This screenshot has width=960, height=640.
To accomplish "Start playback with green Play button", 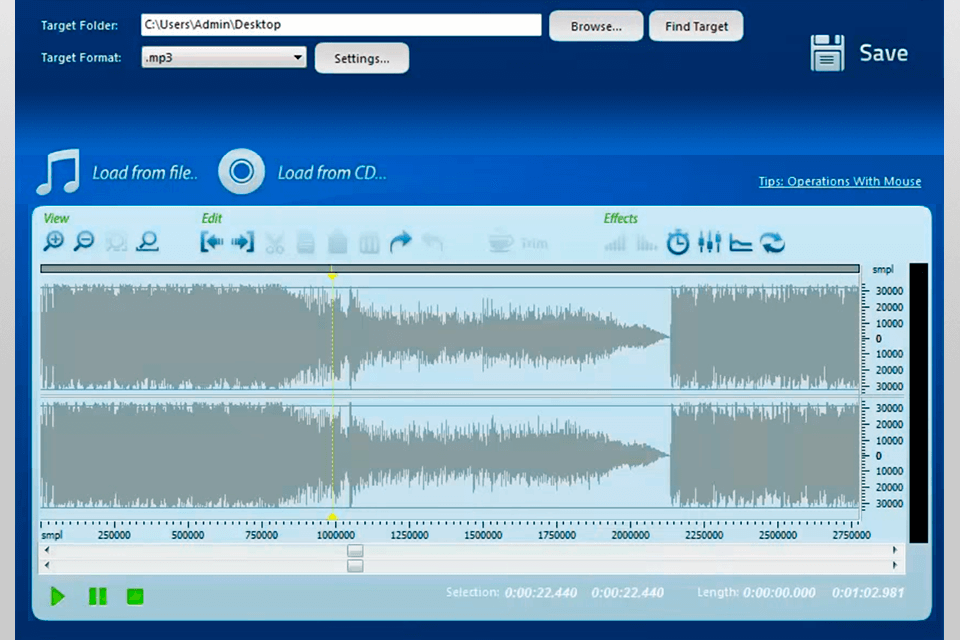I will tap(58, 596).
